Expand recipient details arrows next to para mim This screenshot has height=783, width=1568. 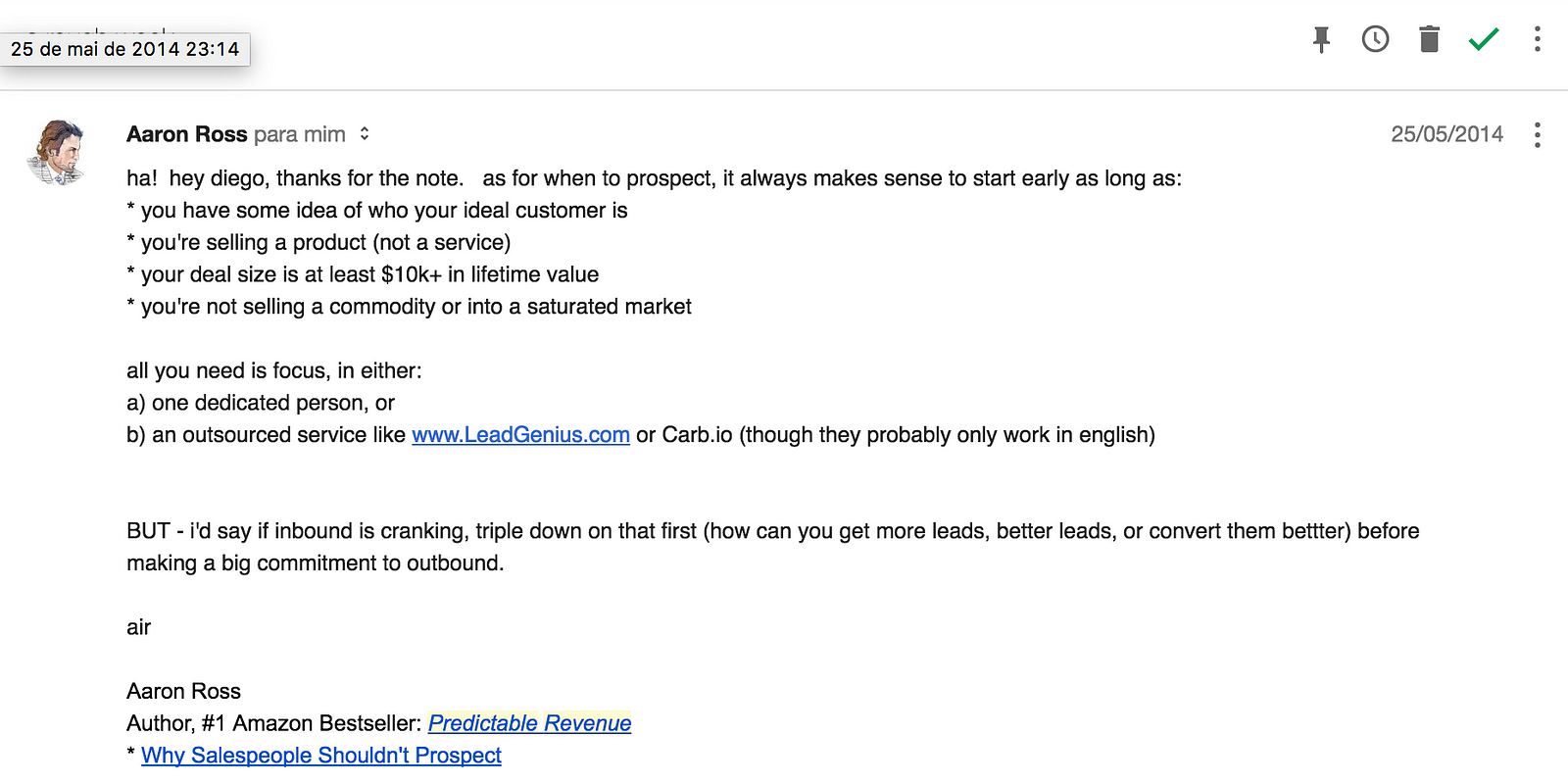(x=365, y=134)
